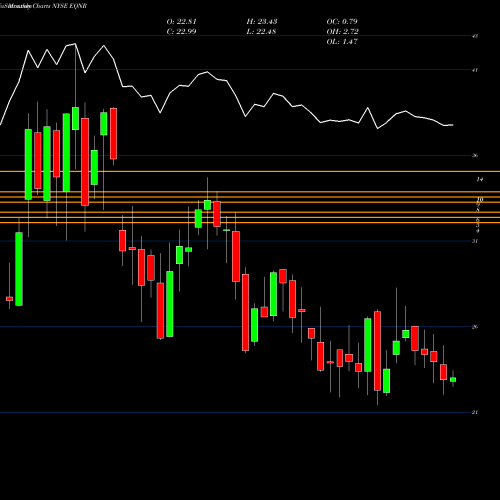Viewport: 500px width, 500px height.
Task: Click the 'C: 22.99' close value
Action: pyautogui.click(x=181, y=32)
